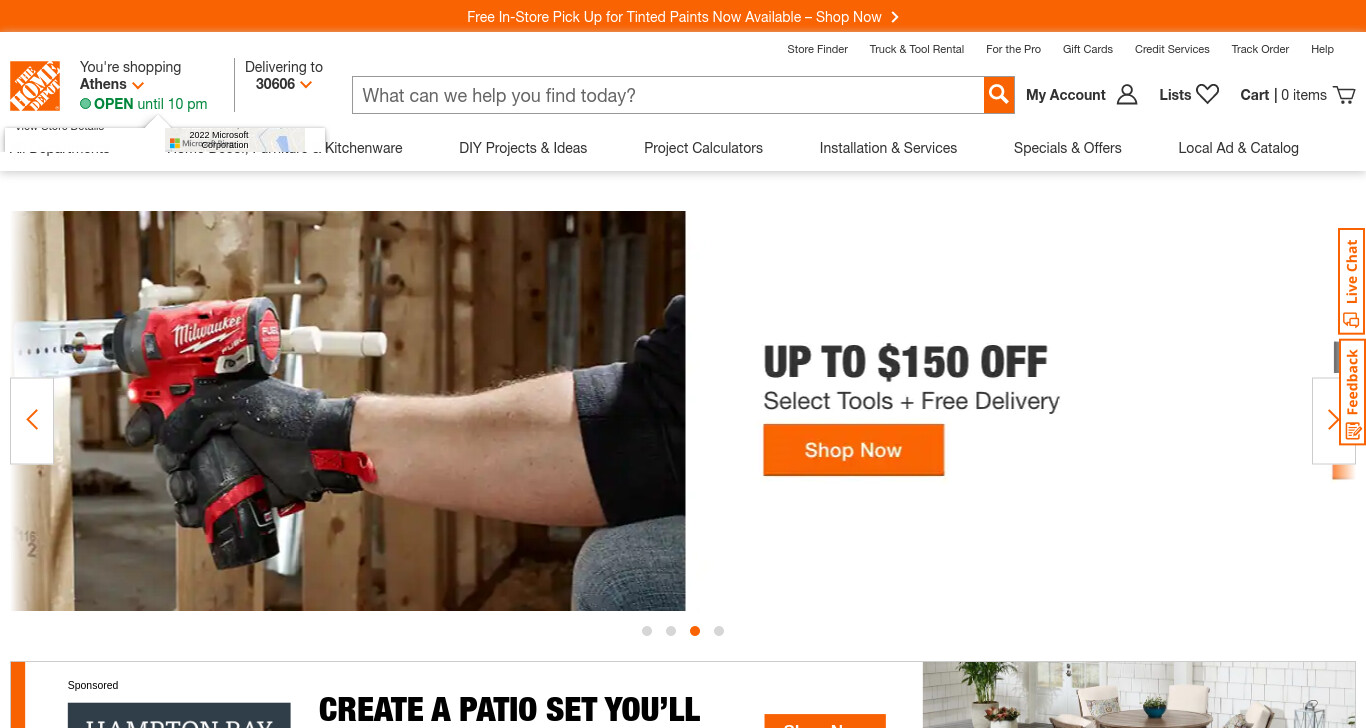The width and height of the screenshot is (1366, 728).
Task: Focus the product search field
Action: (668, 95)
